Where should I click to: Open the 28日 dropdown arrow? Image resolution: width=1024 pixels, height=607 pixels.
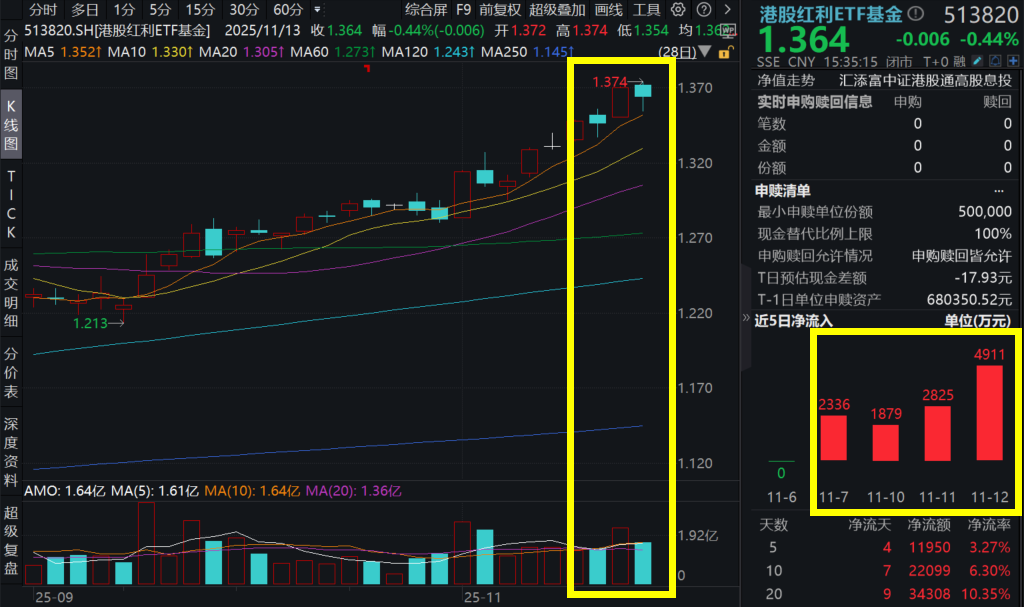tap(704, 50)
